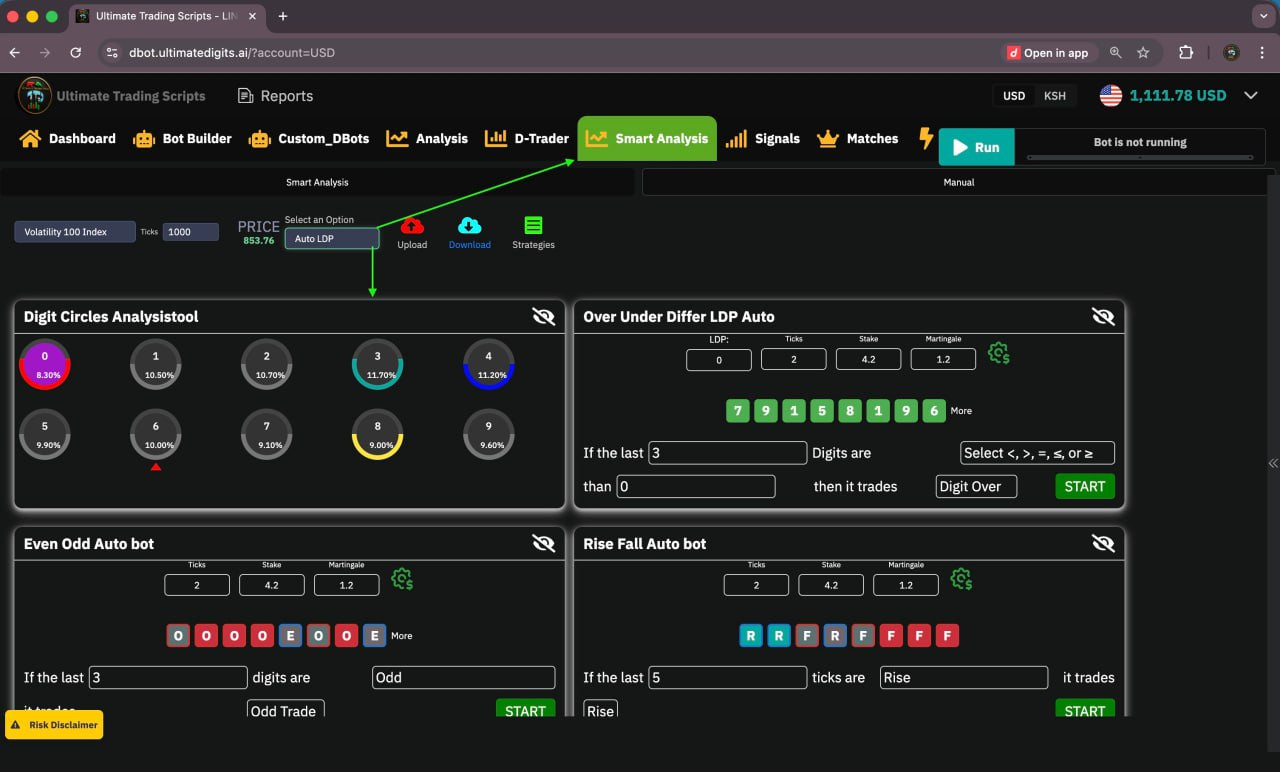Open Over Under bot money settings gear
1280x772 pixels.
point(998,353)
